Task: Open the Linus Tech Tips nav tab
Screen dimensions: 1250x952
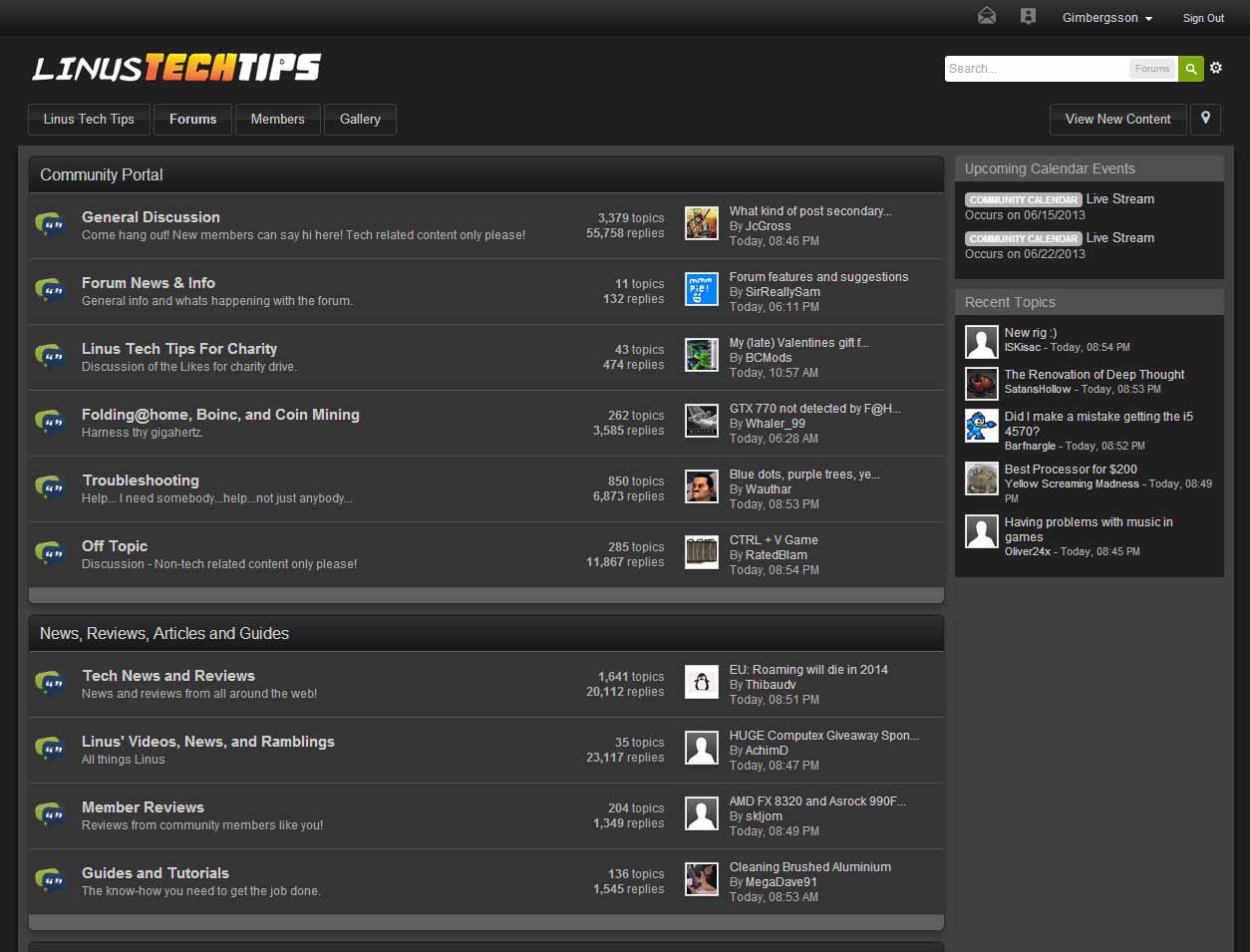Action: pos(89,119)
